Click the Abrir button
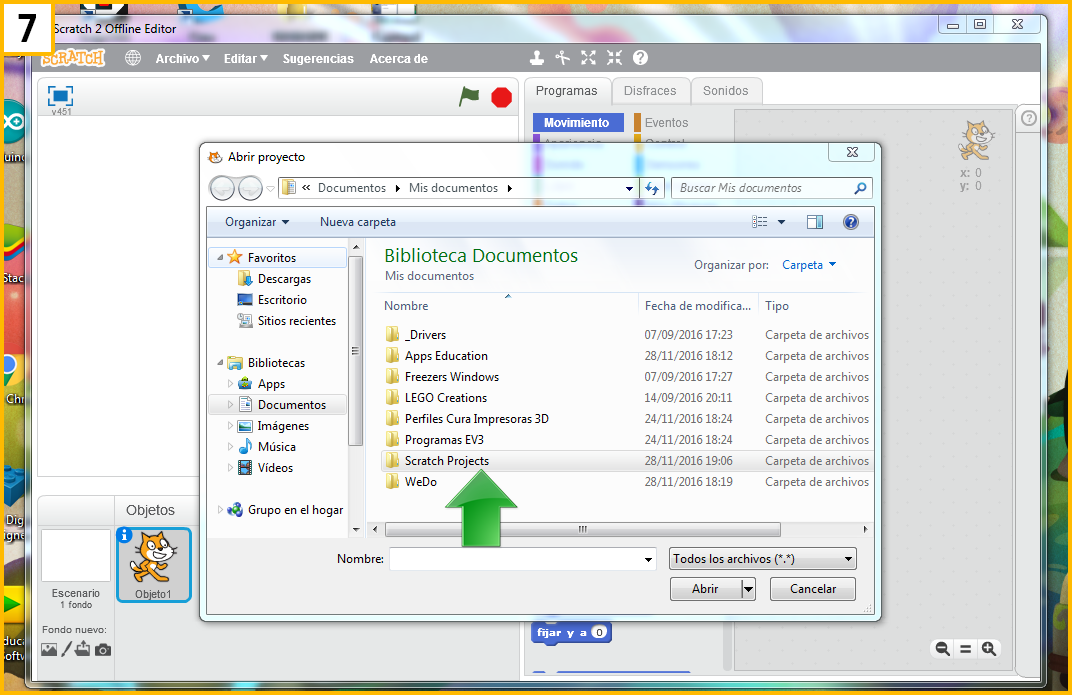This screenshot has height=695, width=1072. click(x=706, y=589)
